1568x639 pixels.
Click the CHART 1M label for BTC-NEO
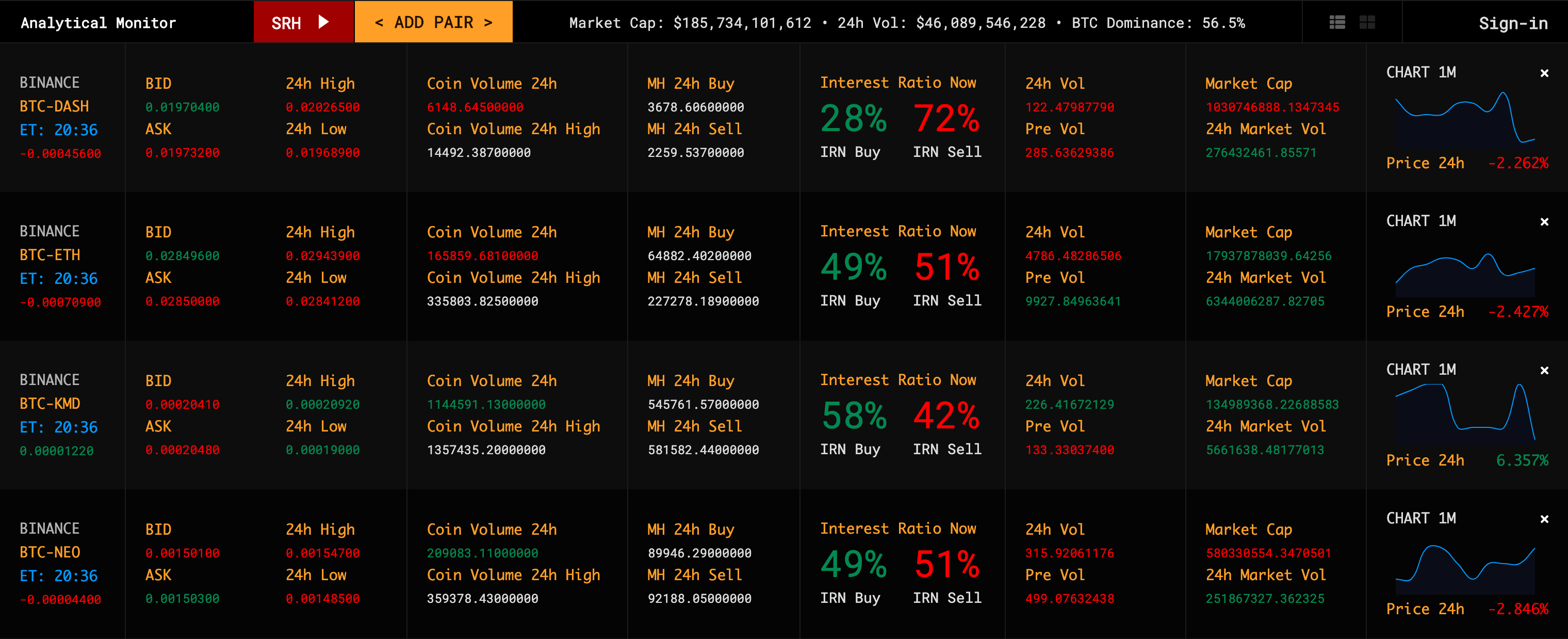1420,518
